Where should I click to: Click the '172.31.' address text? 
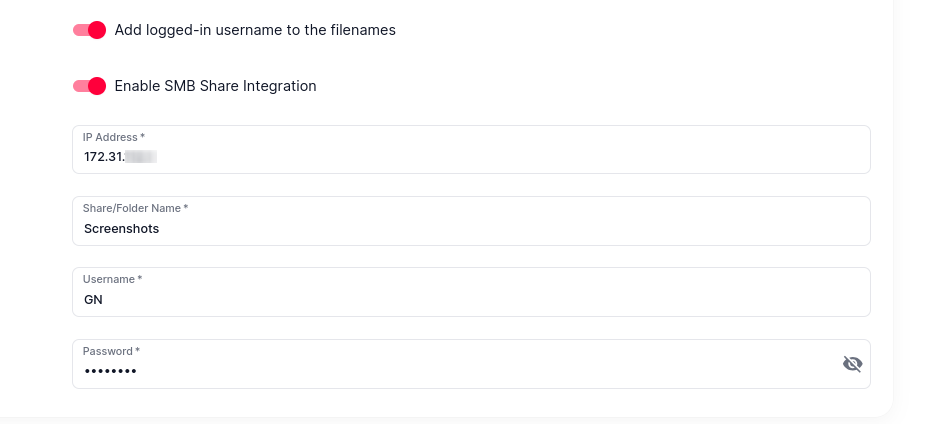[104, 157]
